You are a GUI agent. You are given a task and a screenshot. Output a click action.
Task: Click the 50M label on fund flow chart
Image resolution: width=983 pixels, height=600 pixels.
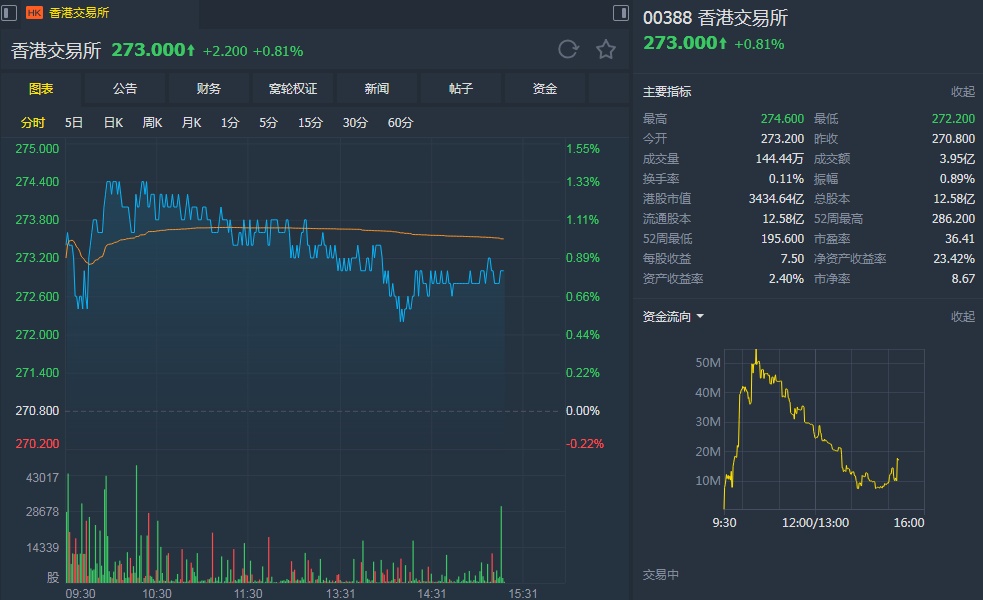[708, 362]
